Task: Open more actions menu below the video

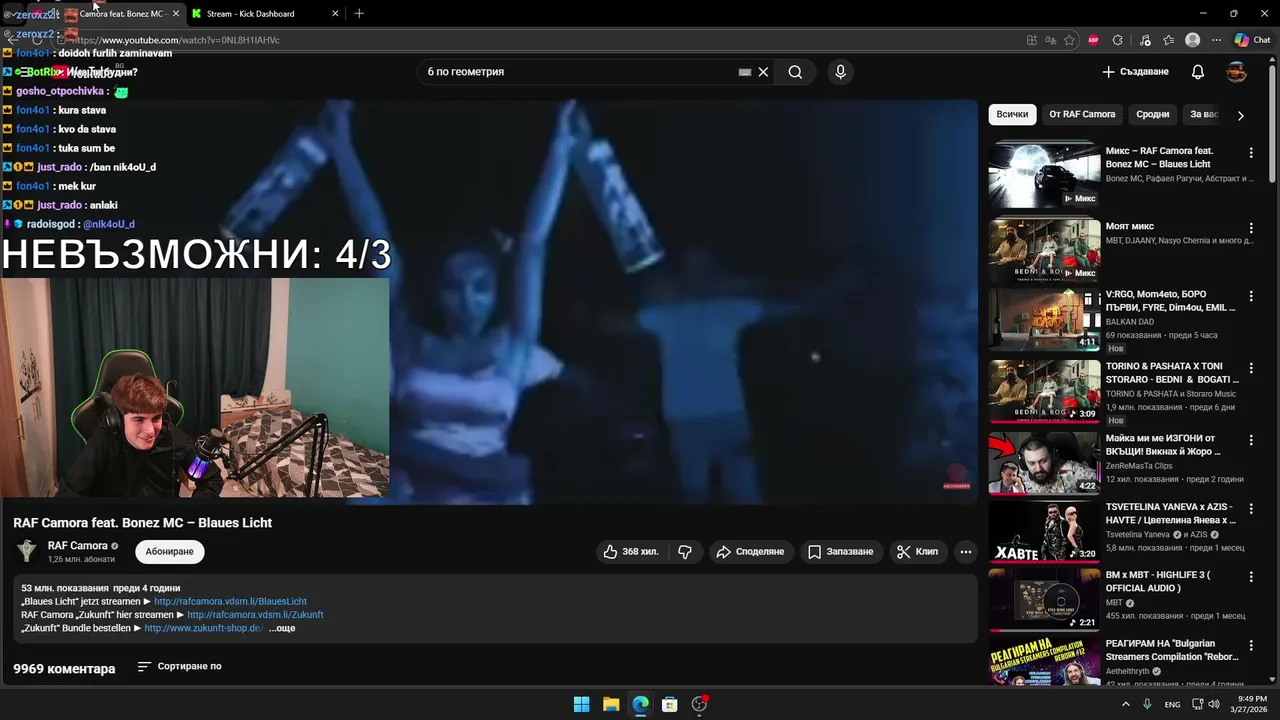Action: click(x=965, y=551)
